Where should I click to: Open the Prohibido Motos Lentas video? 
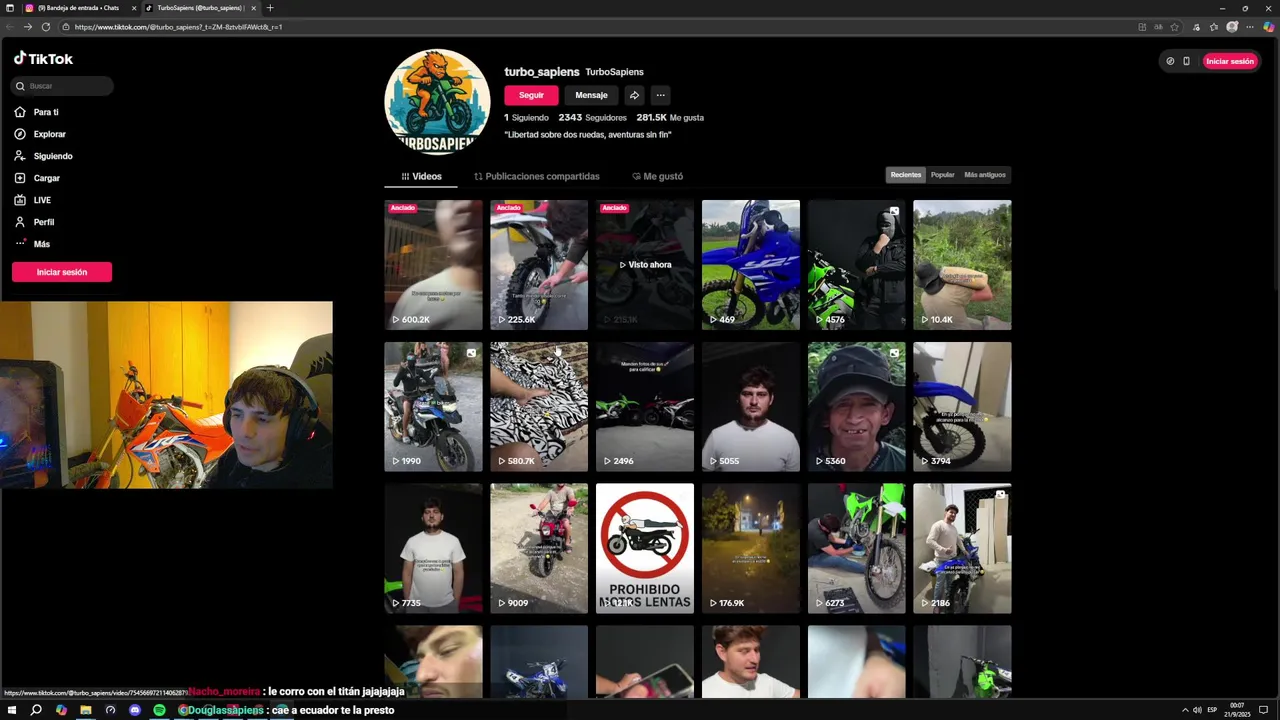point(645,549)
